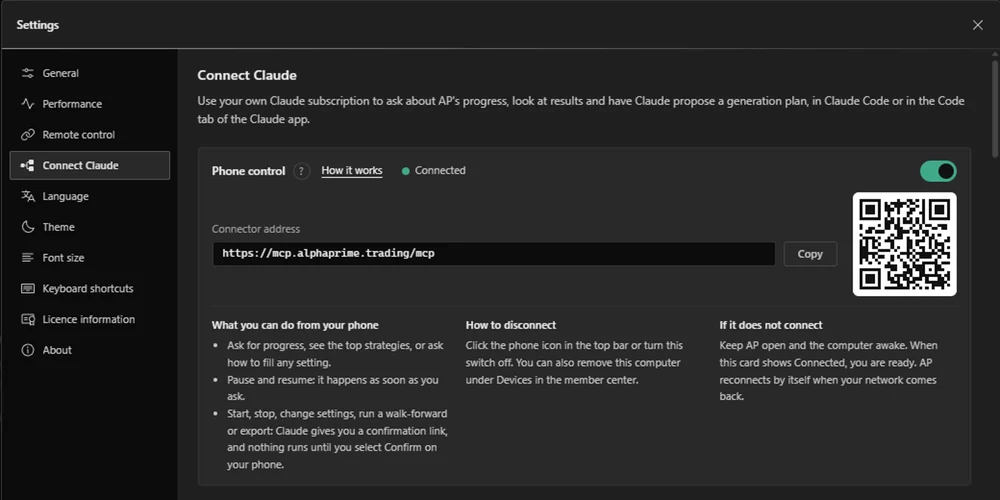Close the Settings dialog
Viewport: 1000px width, 500px height.
pos(978,25)
